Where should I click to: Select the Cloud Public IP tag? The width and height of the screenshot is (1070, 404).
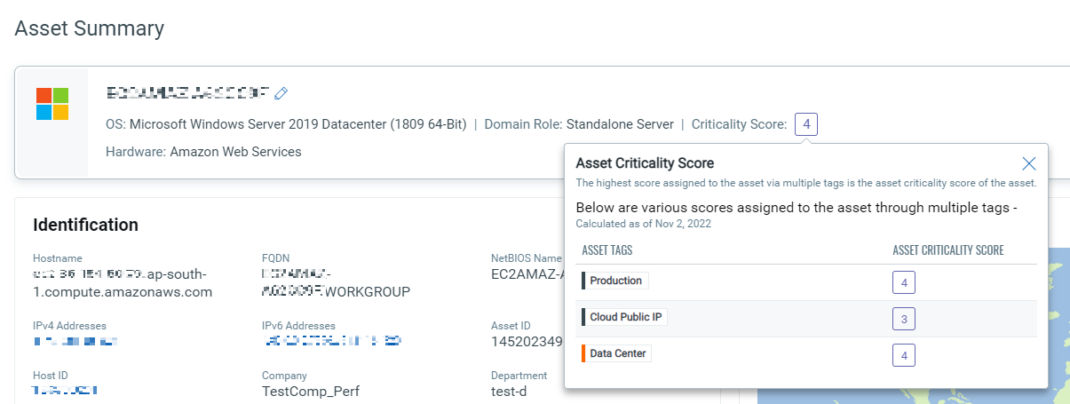pos(626,317)
